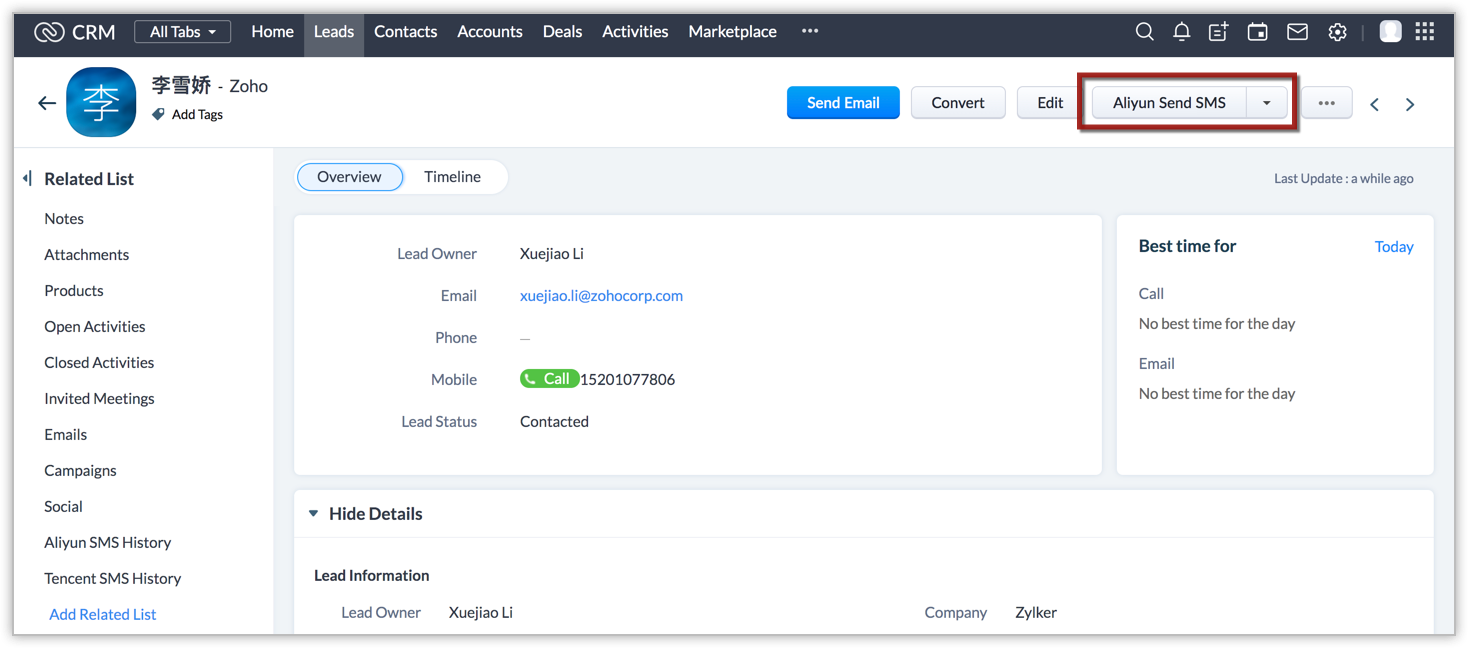Open the Marketplace tab
This screenshot has width=1468, height=648.
[732, 32]
